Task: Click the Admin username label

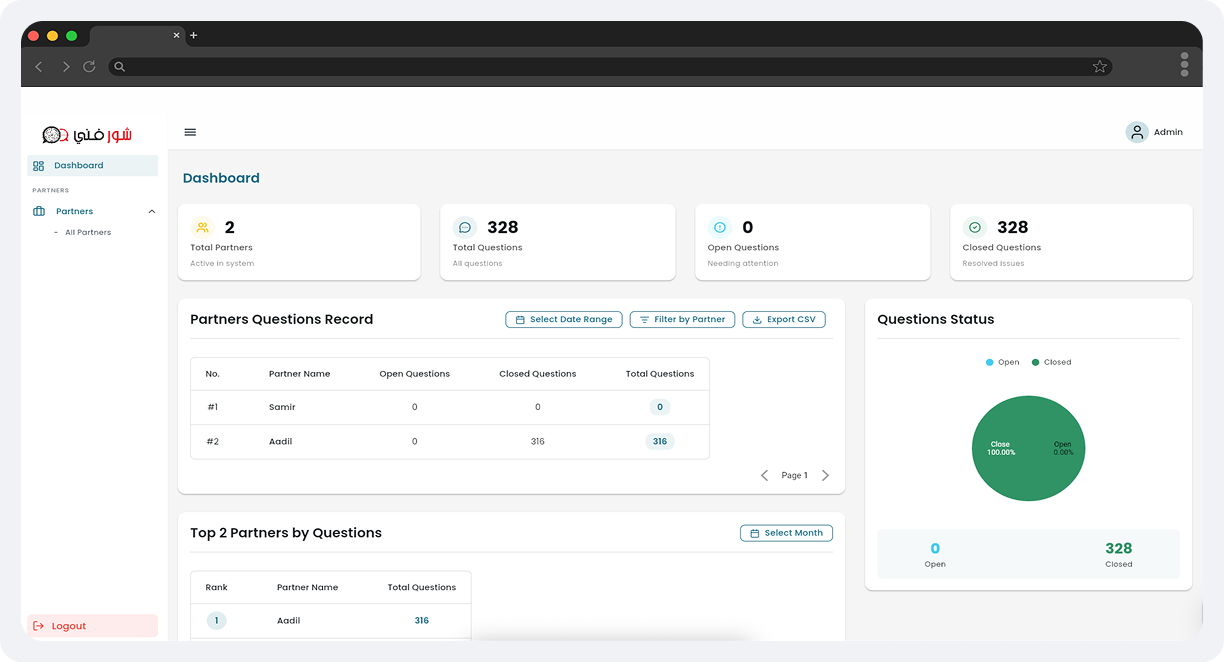Action: [1168, 132]
